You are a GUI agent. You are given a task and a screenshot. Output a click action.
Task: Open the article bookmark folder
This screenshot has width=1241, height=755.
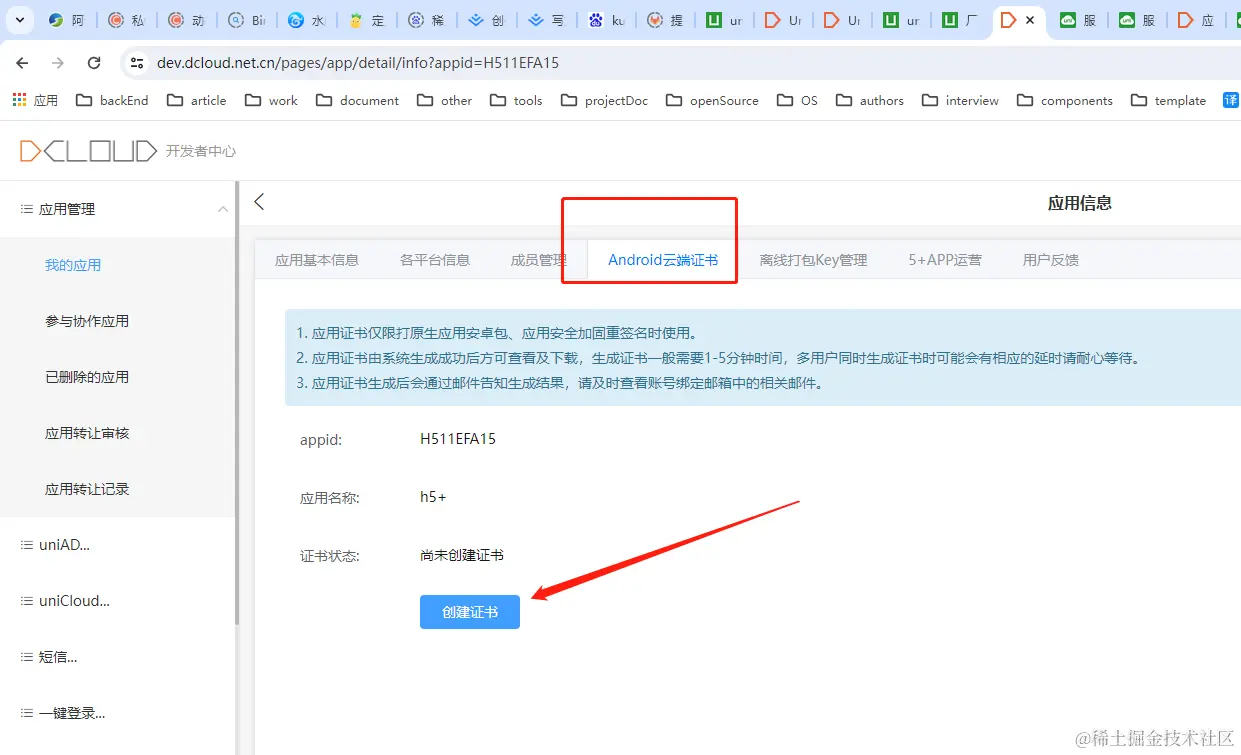[x=196, y=100]
